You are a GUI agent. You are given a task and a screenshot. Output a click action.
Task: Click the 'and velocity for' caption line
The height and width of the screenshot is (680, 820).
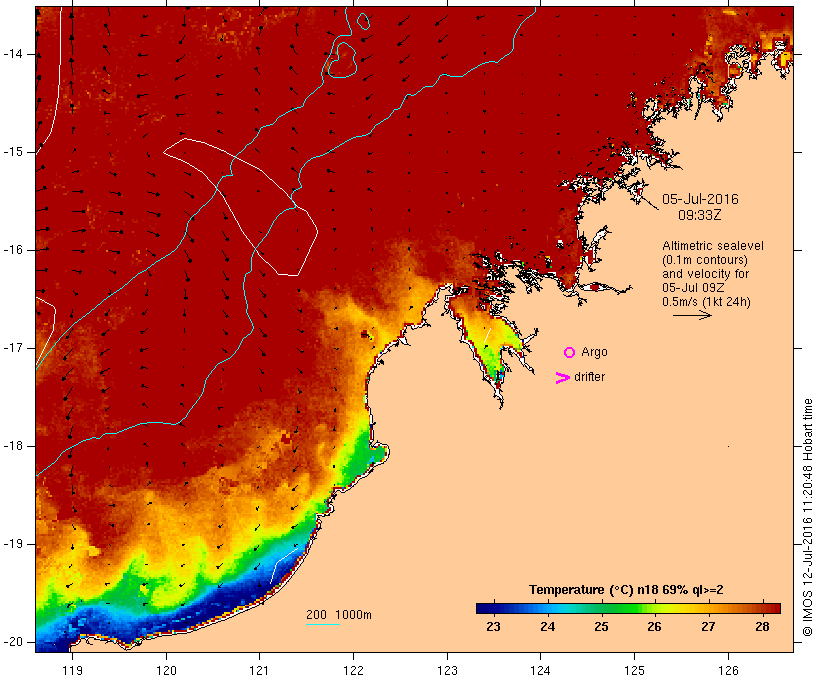pyautogui.click(x=705, y=274)
